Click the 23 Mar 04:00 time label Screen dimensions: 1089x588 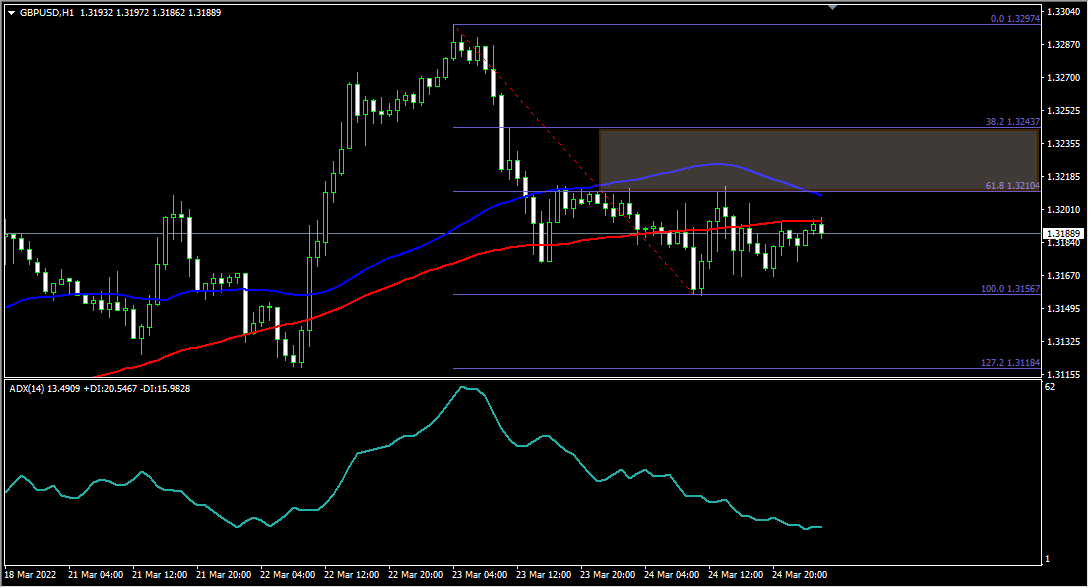pyautogui.click(x=479, y=575)
